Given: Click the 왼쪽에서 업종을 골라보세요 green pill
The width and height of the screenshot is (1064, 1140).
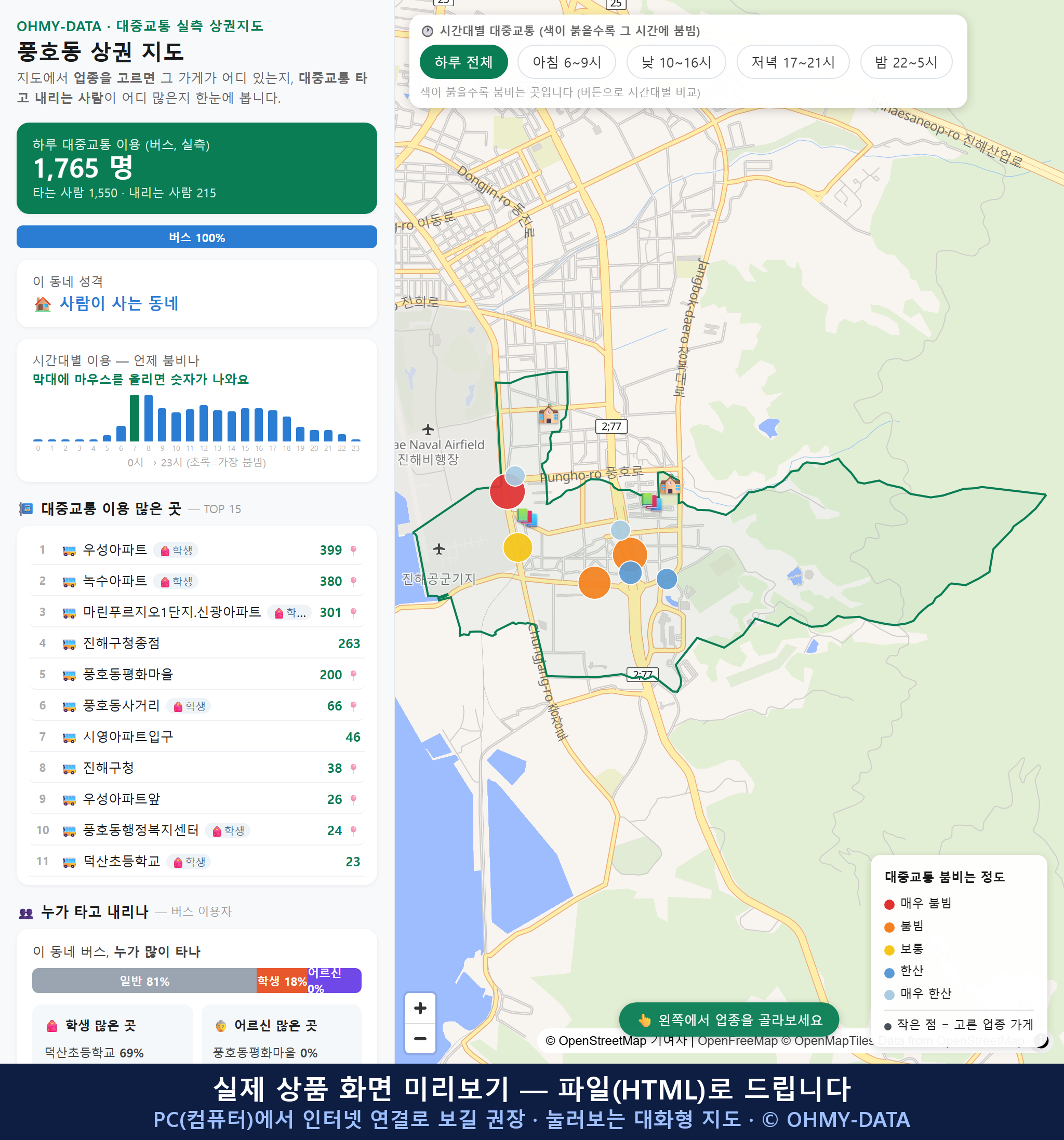Looking at the screenshot, I should tap(729, 1020).
